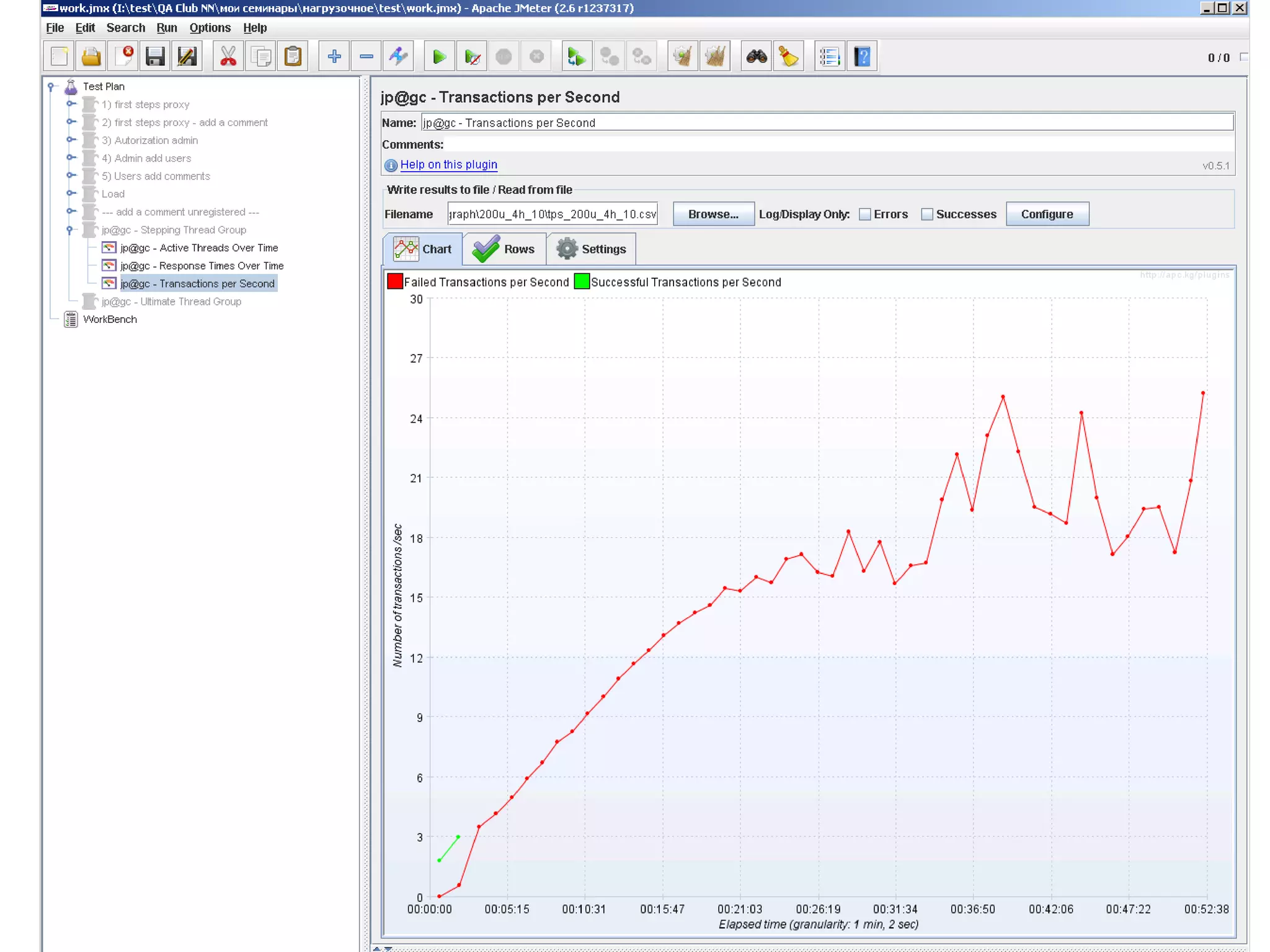Enable the Successes only checkbox
This screenshot has width=1270, height=952.
[x=927, y=214]
